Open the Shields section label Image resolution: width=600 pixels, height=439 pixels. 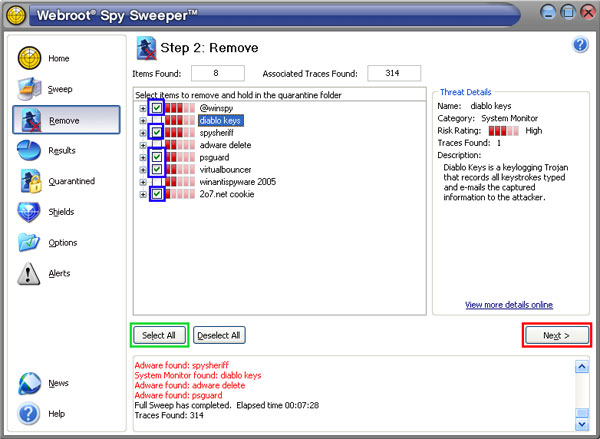point(61,212)
